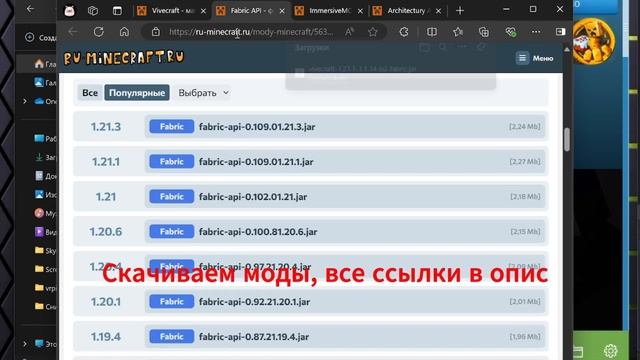This screenshot has height=360, width=640.
Task: Open the Read aloud icon in the address bar
Action: pyautogui.click(x=349, y=32)
